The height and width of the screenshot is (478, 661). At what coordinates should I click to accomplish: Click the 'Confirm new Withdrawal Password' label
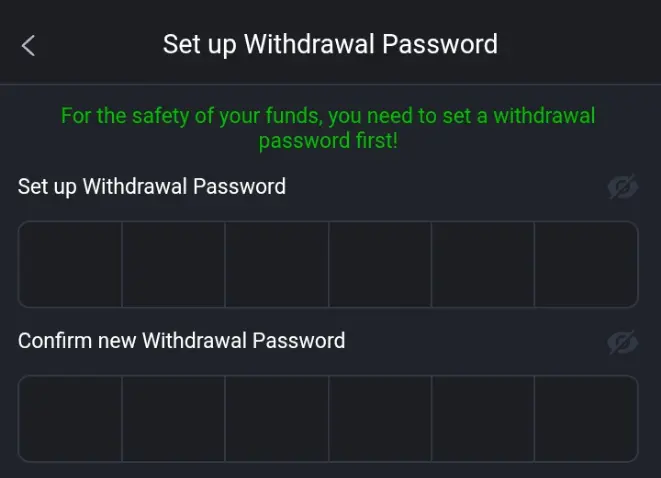click(181, 341)
